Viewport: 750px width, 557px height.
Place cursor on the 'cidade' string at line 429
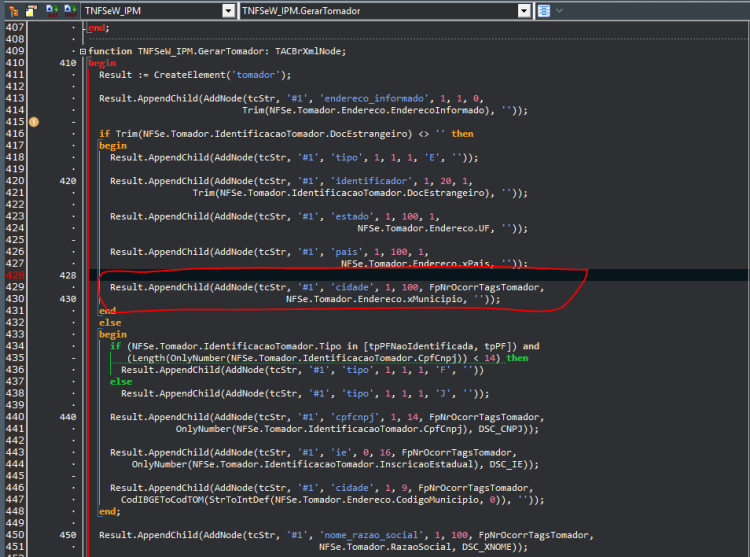pos(352,287)
